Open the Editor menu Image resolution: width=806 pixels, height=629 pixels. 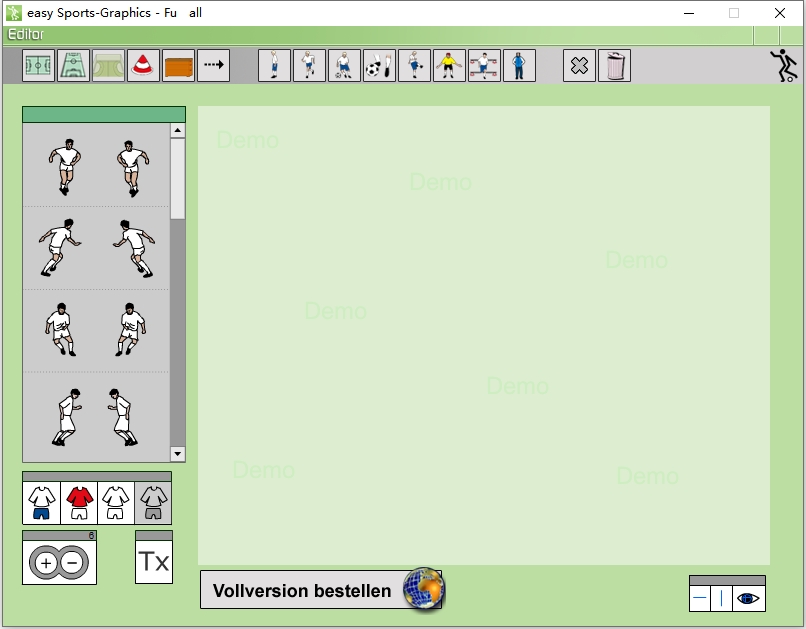click(x=26, y=34)
